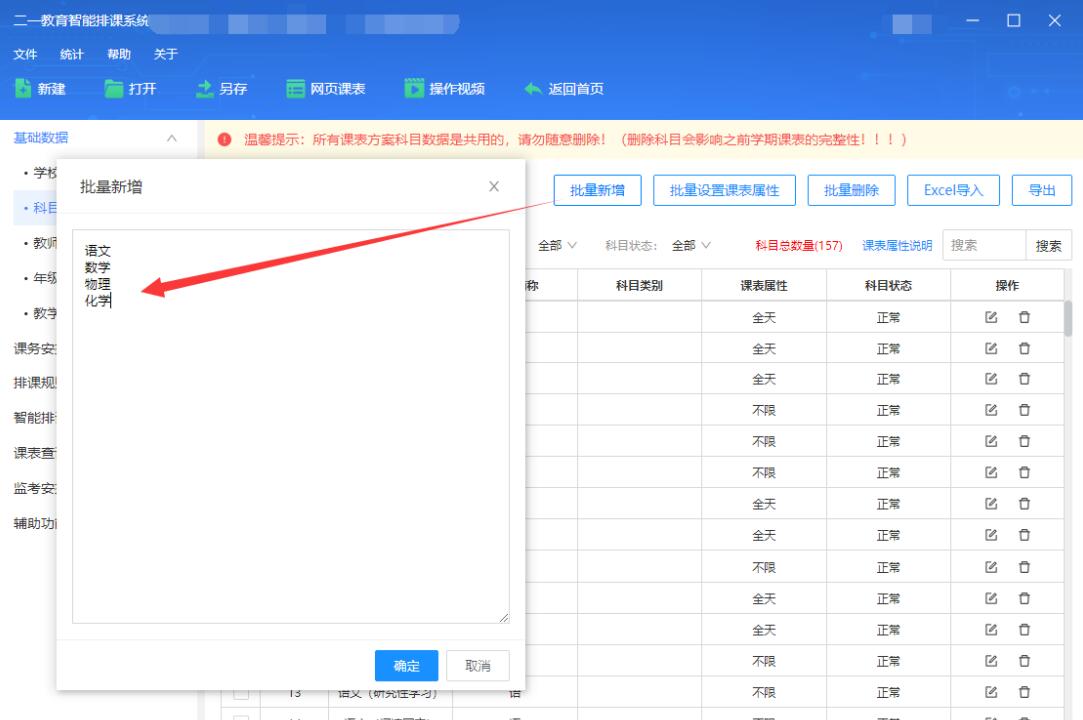The height and width of the screenshot is (720, 1083).
Task: Click the 新建 toolbar icon
Action: pyautogui.click(x=23, y=88)
